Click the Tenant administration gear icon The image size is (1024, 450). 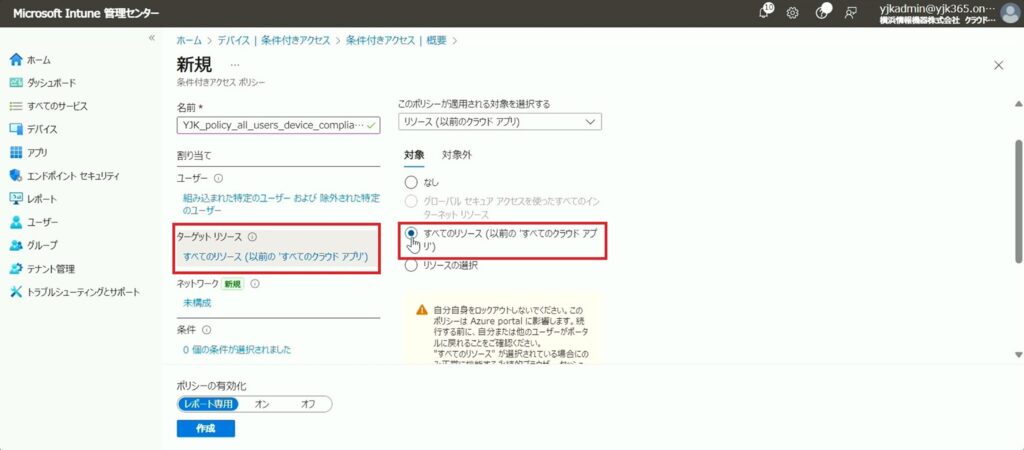coord(16,268)
